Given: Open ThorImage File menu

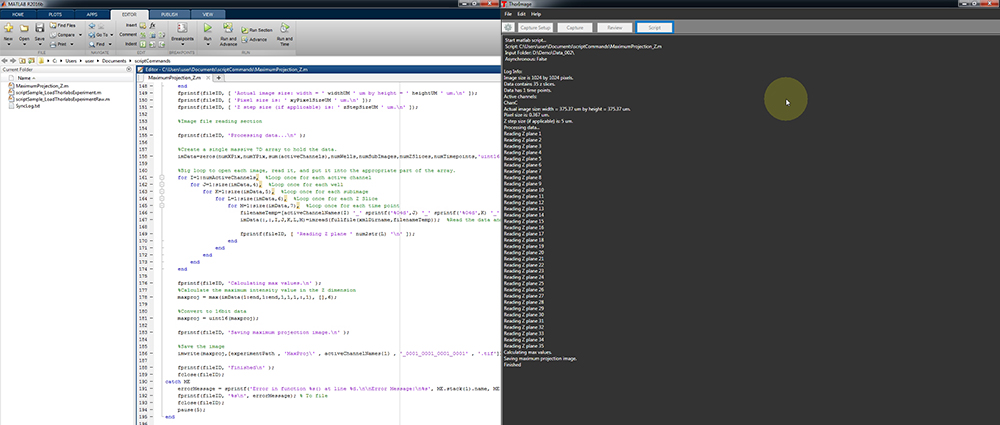Looking at the screenshot, I should click(x=508, y=13).
